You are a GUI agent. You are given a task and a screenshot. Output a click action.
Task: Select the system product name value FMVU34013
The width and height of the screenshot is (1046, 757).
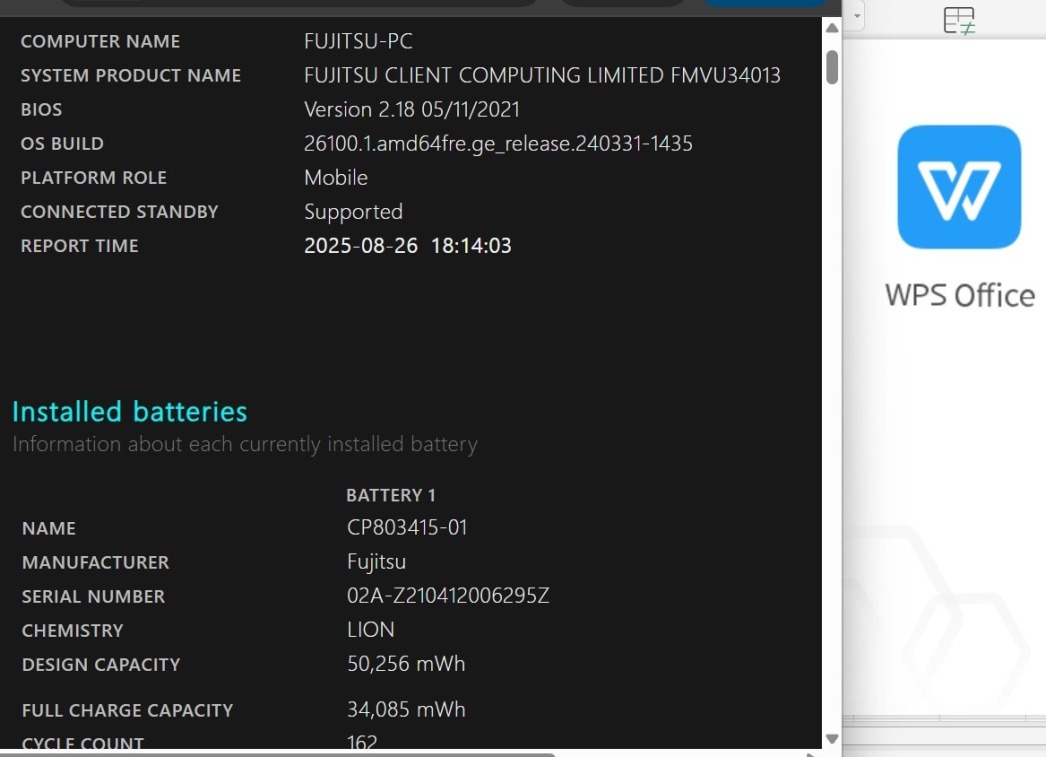pos(542,75)
